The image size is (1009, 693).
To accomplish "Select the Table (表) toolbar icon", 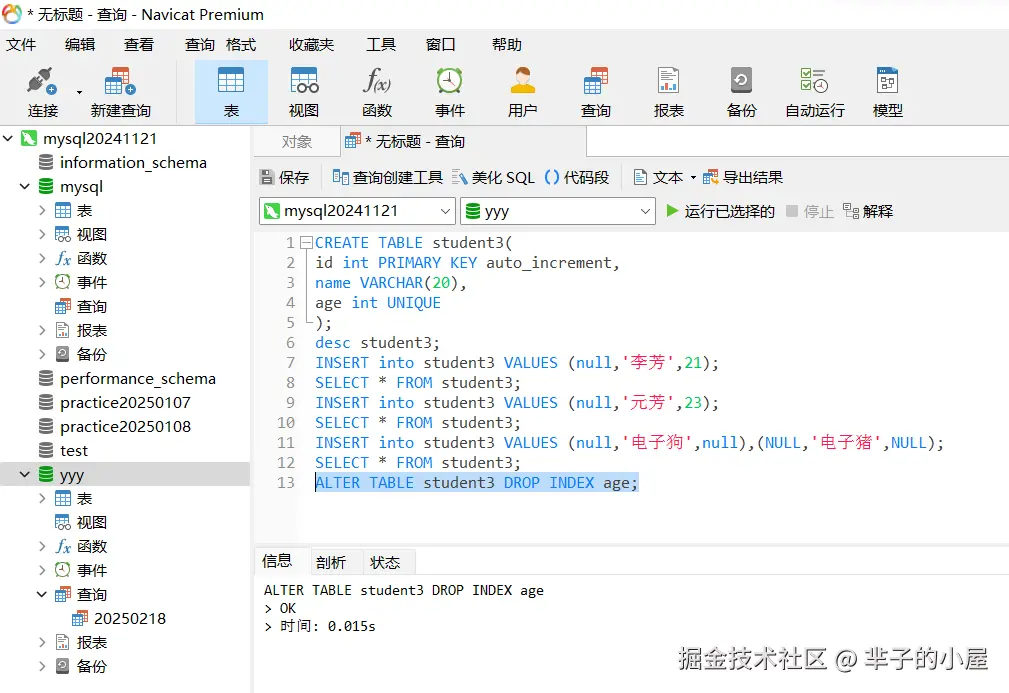I will 231,82.
